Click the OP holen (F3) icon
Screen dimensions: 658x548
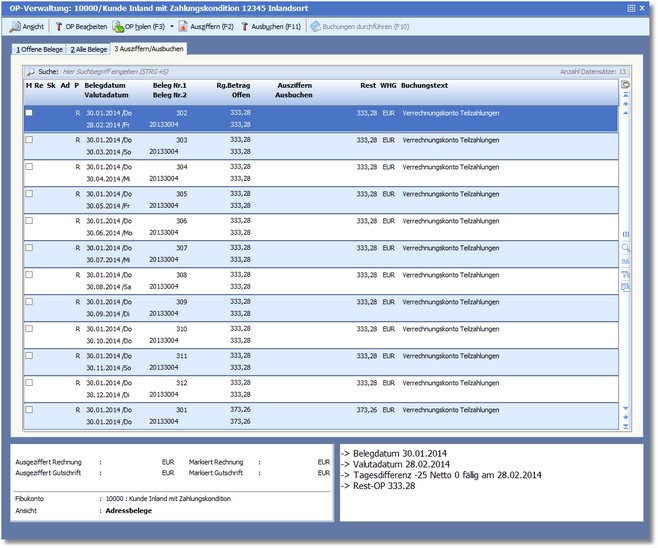click(x=119, y=26)
